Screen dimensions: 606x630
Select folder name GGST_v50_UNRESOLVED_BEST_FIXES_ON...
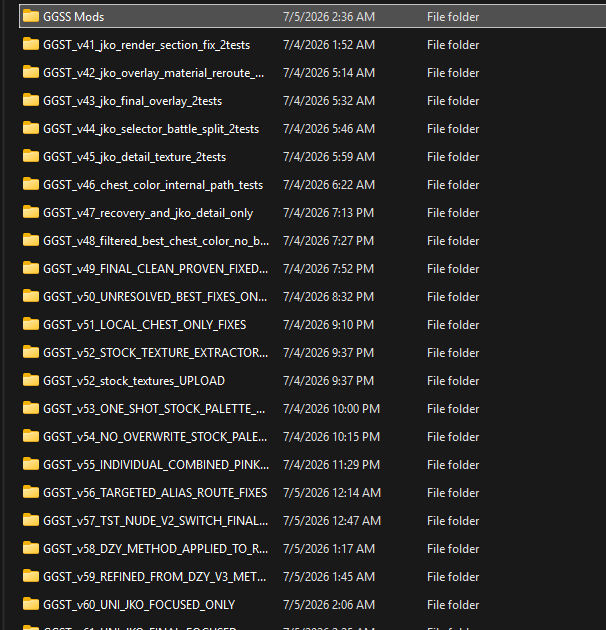[x=155, y=297]
